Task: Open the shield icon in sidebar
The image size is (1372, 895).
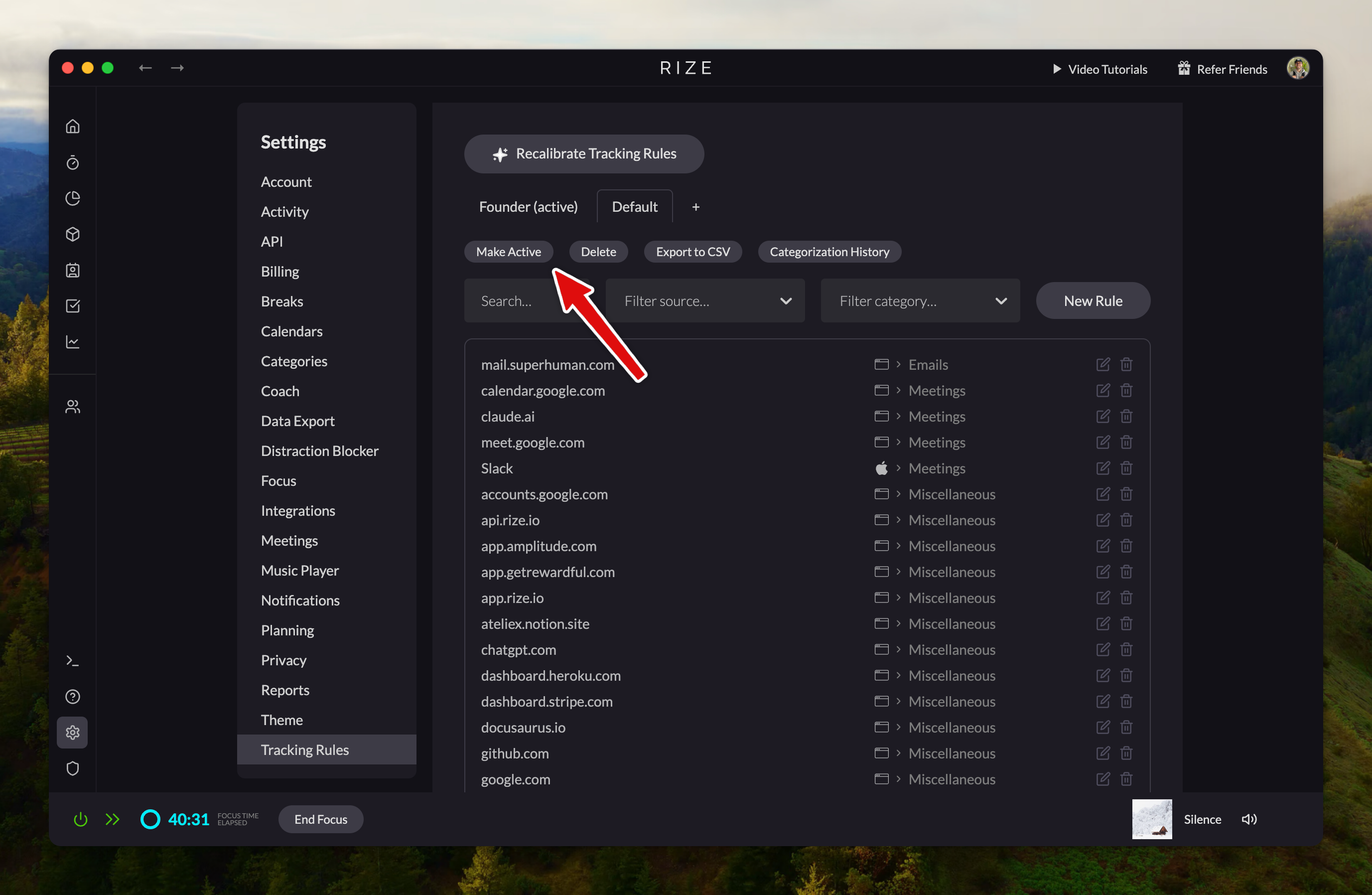Action: click(x=73, y=768)
